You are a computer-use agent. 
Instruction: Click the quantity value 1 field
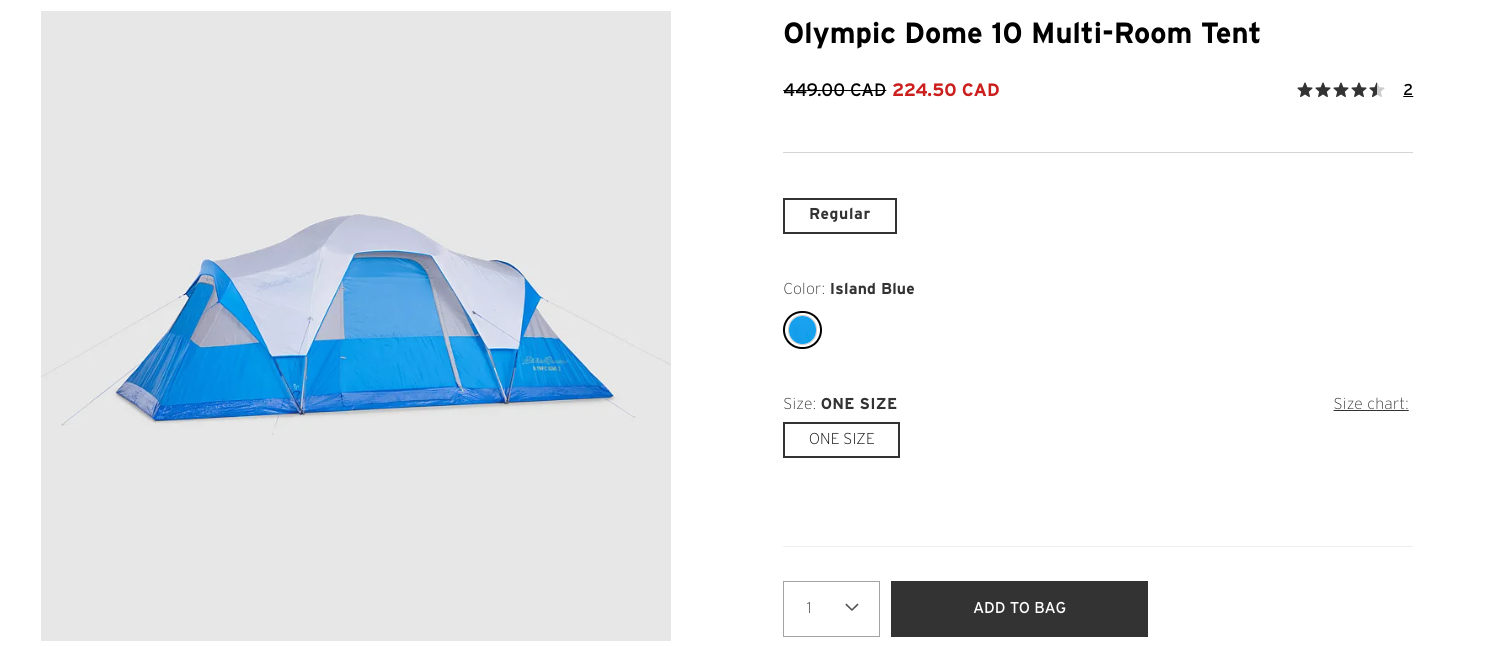tap(810, 608)
